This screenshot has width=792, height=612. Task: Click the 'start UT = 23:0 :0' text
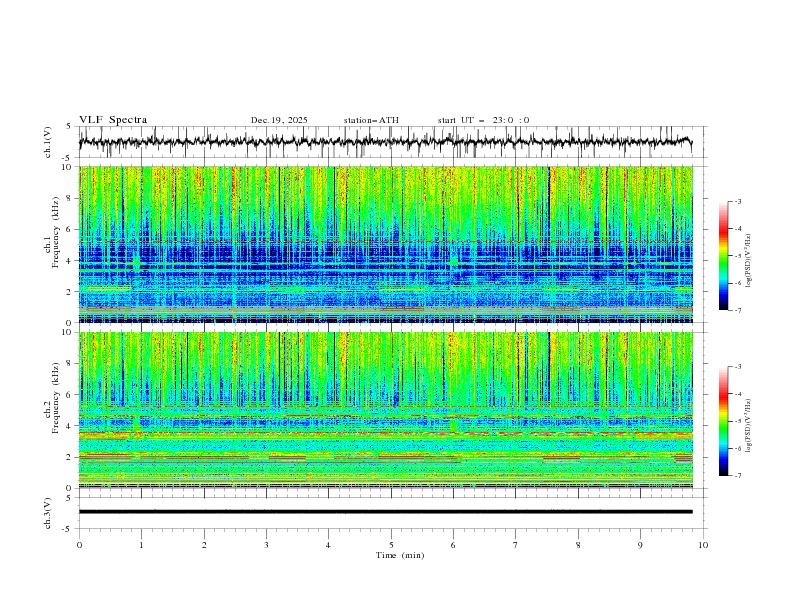pyautogui.click(x=483, y=120)
